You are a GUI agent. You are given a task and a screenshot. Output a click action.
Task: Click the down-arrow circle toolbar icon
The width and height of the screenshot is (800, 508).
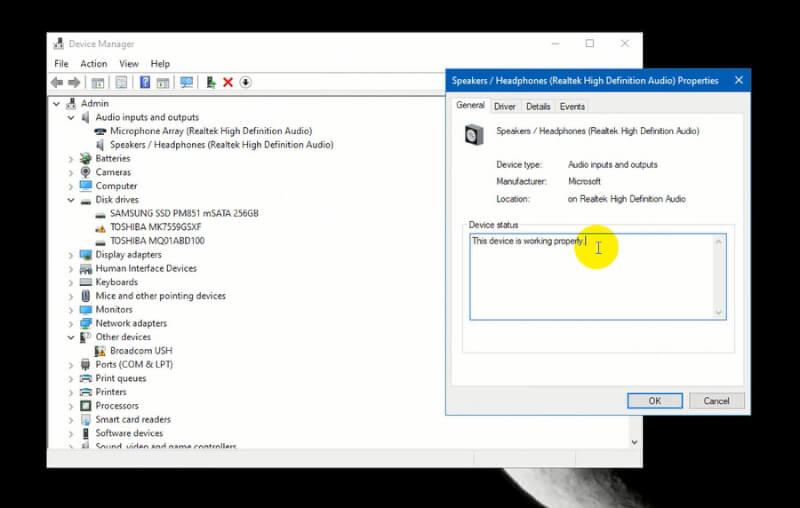tap(246, 83)
